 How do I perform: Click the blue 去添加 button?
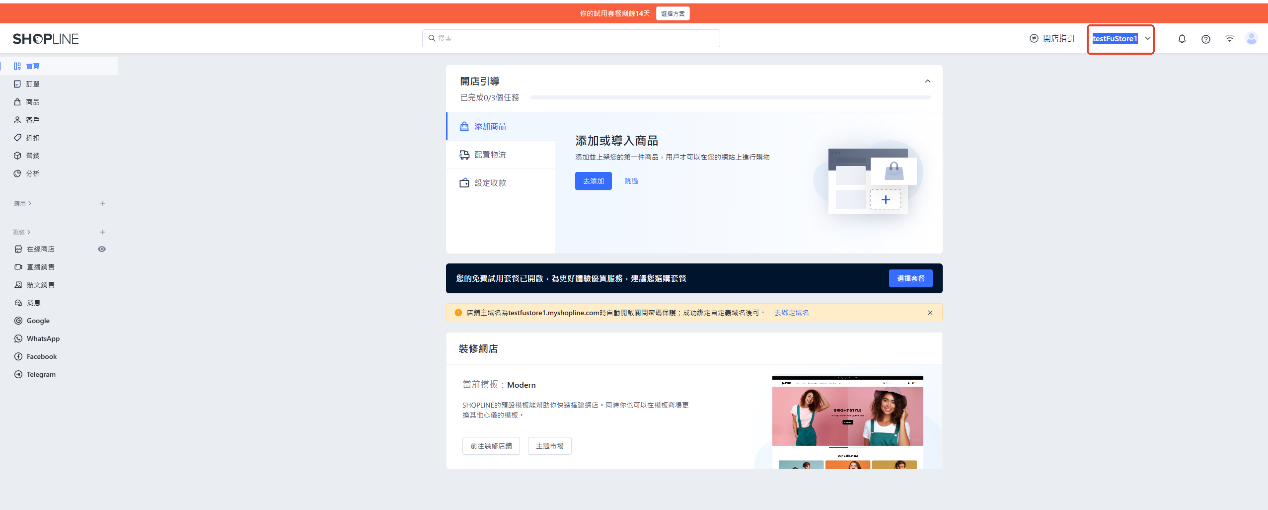[x=593, y=181]
